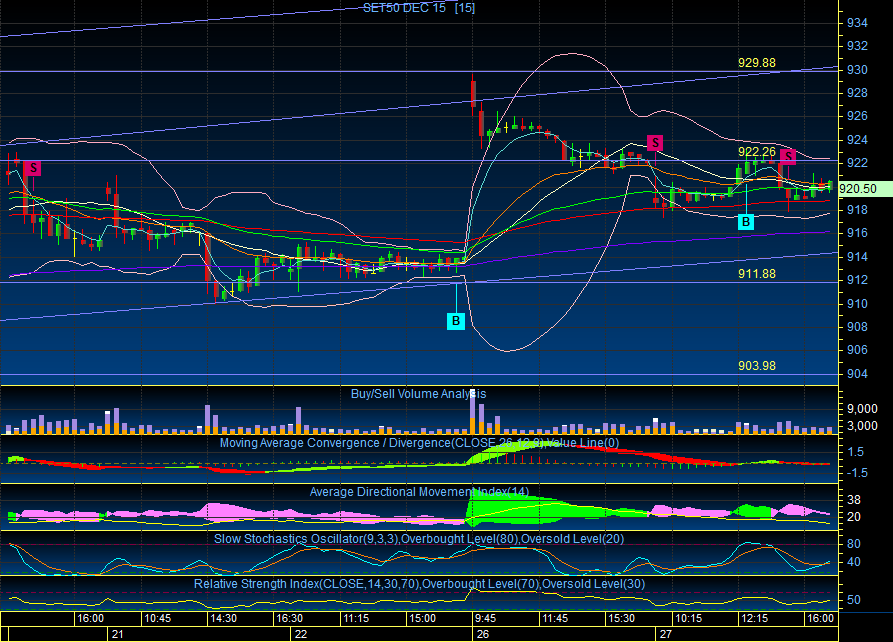Select the date 27 label on date axis

pos(665,634)
